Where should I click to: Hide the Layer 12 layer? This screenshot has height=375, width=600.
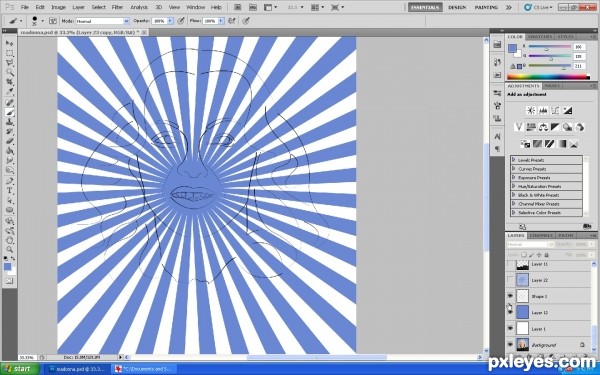(x=510, y=312)
